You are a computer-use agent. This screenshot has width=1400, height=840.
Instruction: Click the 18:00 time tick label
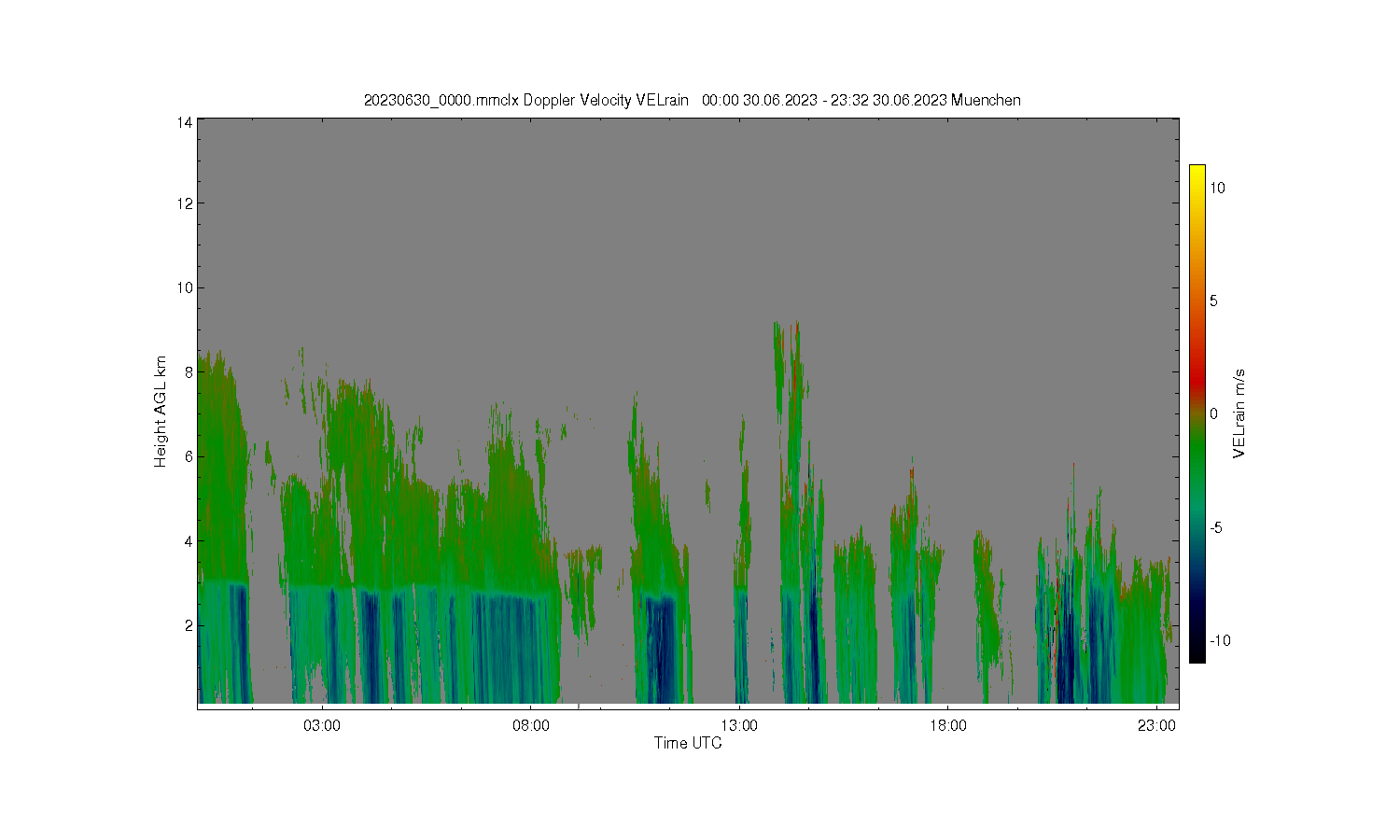948,725
